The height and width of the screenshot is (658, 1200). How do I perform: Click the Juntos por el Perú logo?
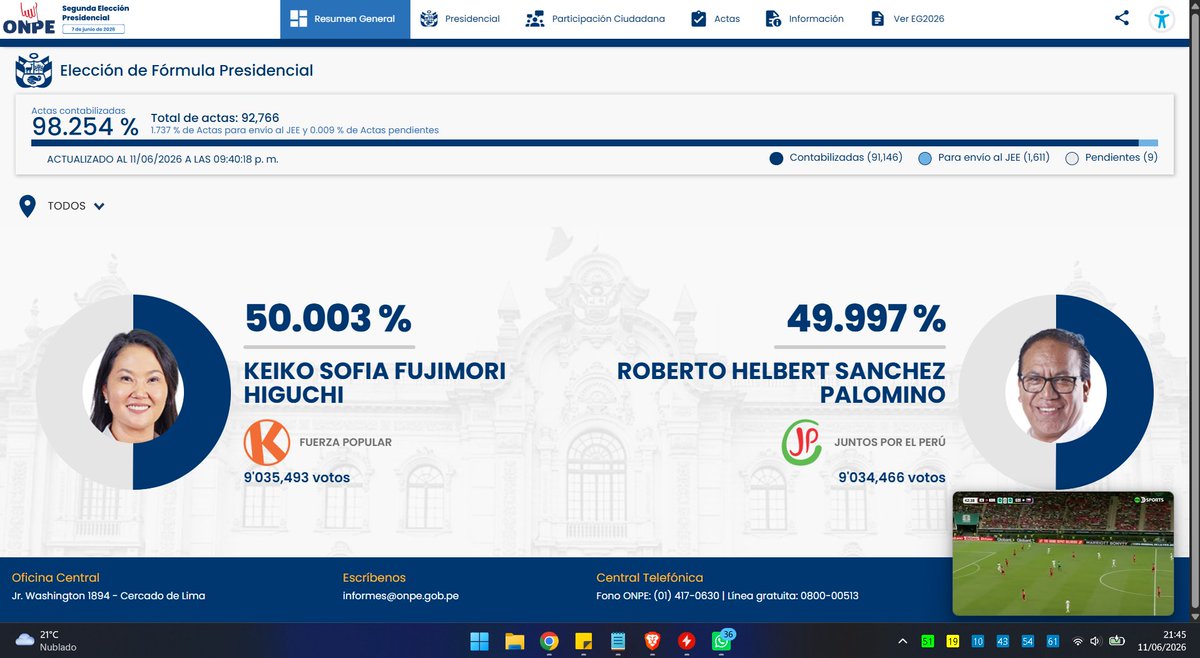(802, 442)
